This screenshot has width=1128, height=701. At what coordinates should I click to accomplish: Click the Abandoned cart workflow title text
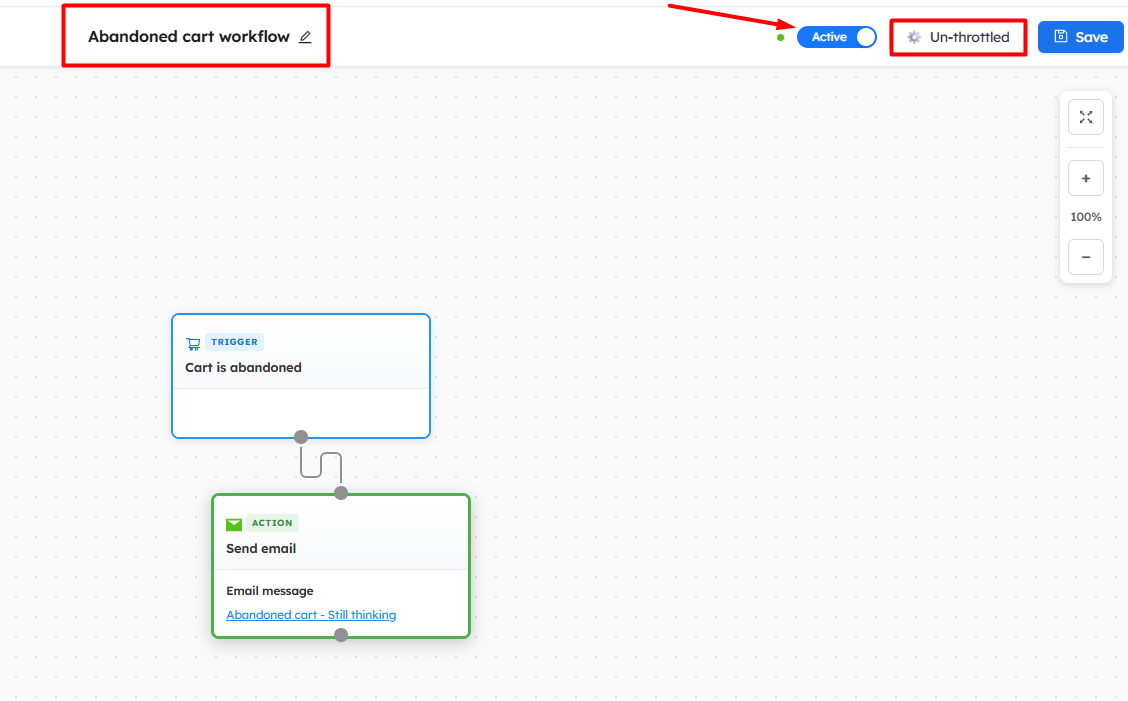(x=188, y=37)
